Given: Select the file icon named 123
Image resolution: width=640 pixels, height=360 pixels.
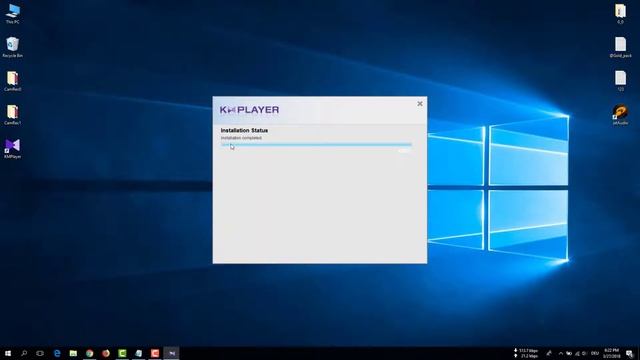Looking at the screenshot, I should 620,81.
